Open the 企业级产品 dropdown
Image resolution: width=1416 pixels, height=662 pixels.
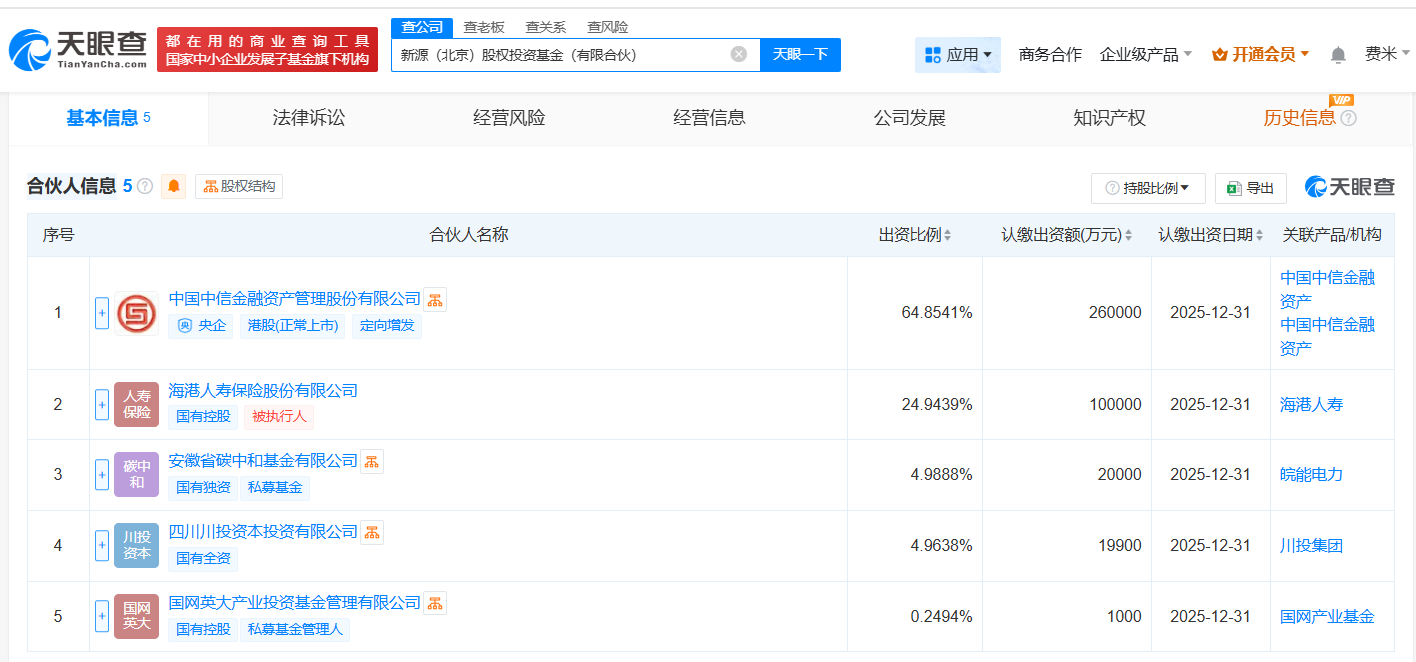[x=1146, y=55]
